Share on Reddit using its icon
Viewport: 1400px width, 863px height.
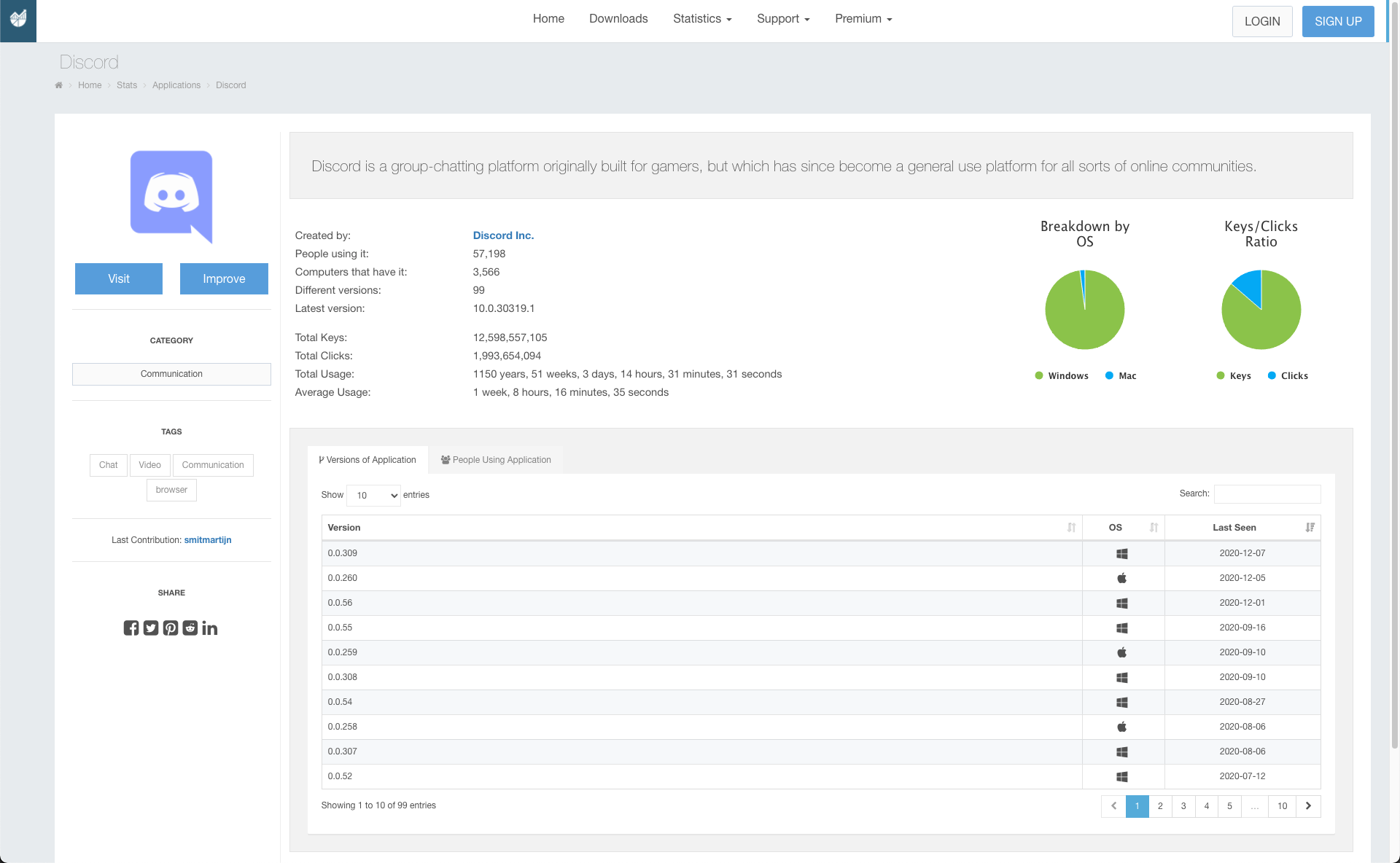pyautogui.click(x=190, y=628)
